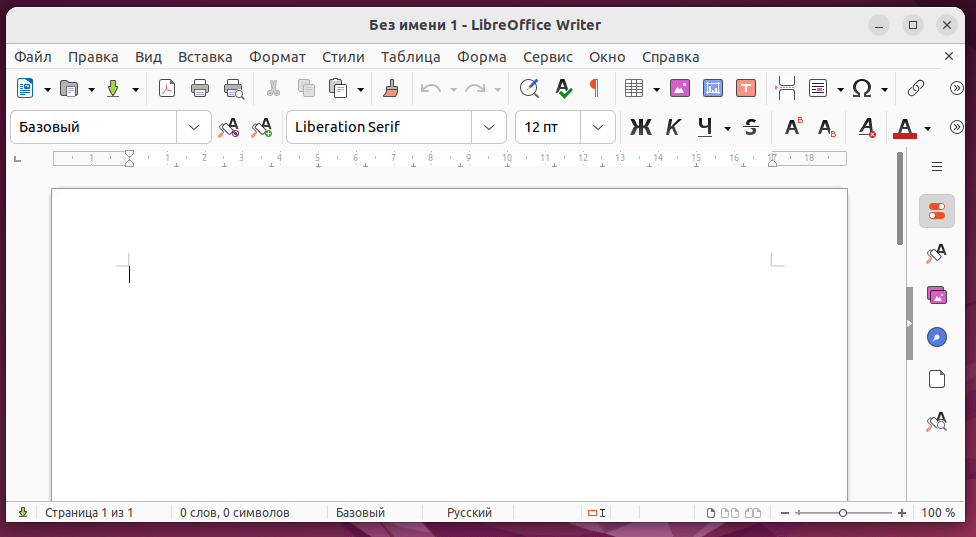The image size is (976, 537).
Task: Click Update selected style icon
Action: click(x=228, y=127)
